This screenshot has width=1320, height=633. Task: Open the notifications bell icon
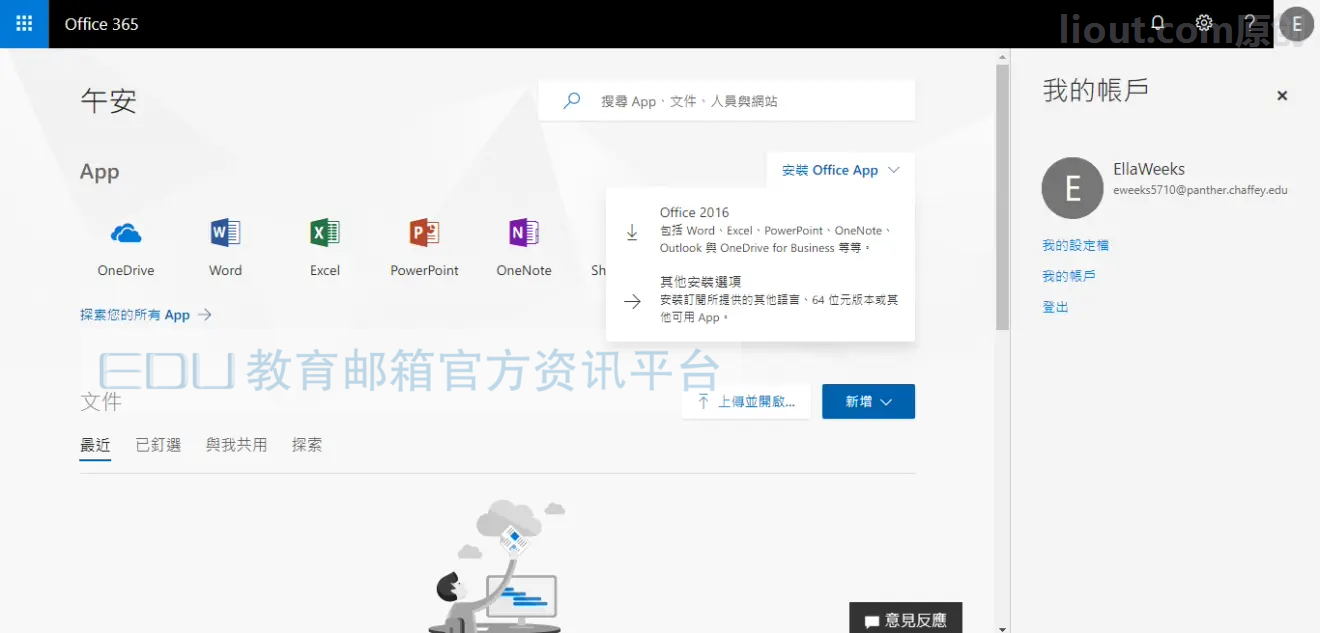1158,24
